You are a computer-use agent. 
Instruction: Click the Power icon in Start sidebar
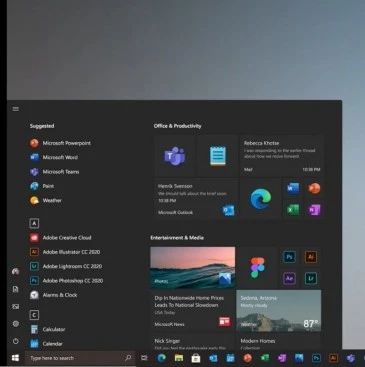(x=15, y=341)
